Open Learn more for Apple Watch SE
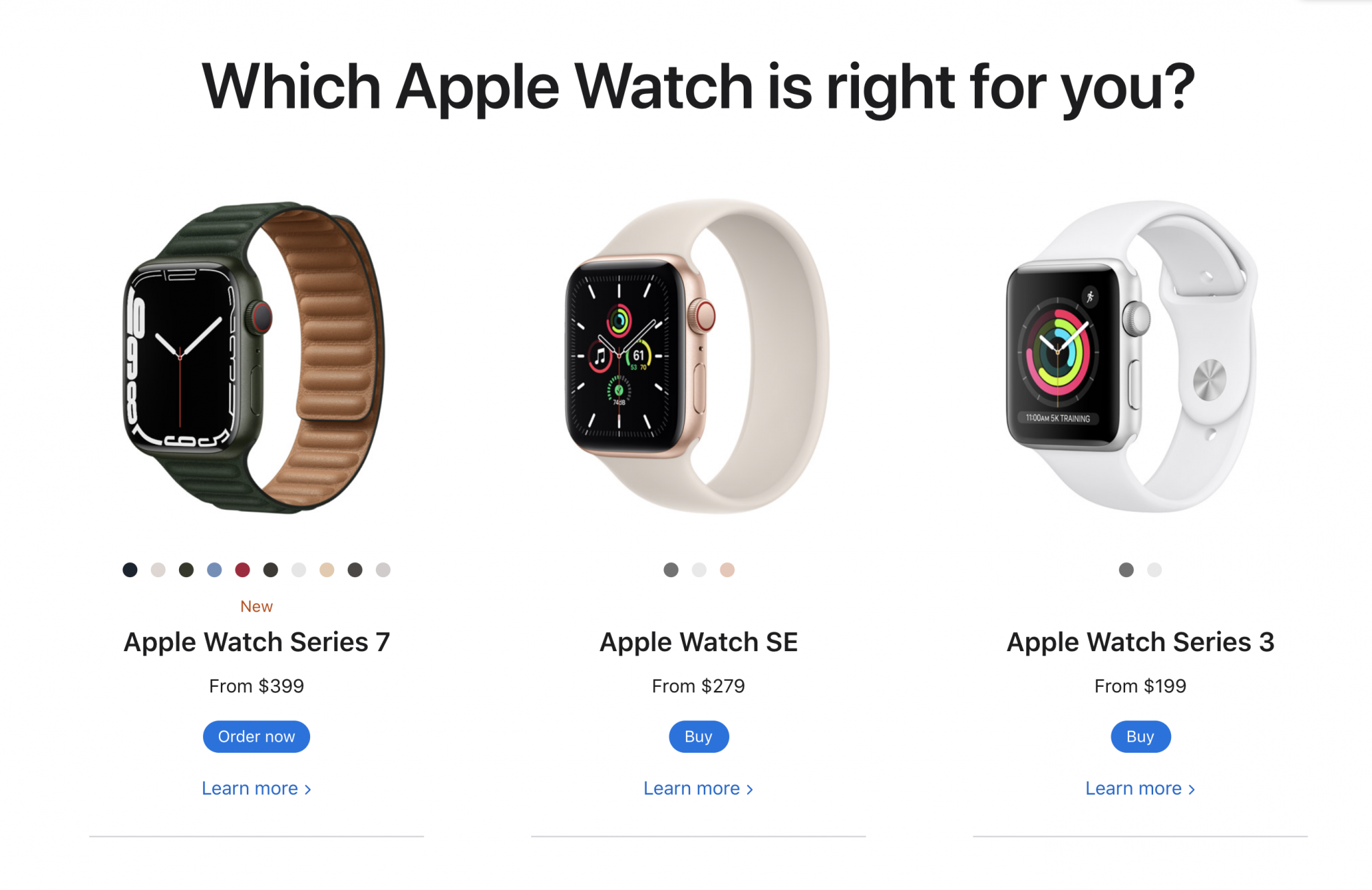Image resolution: width=1372 pixels, height=890 pixels. coord(698,788)
